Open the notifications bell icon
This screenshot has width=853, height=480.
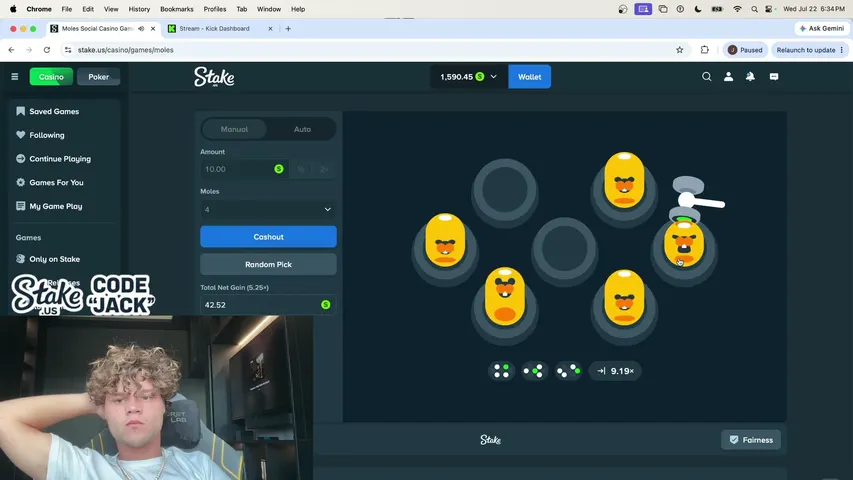point(750,77)
